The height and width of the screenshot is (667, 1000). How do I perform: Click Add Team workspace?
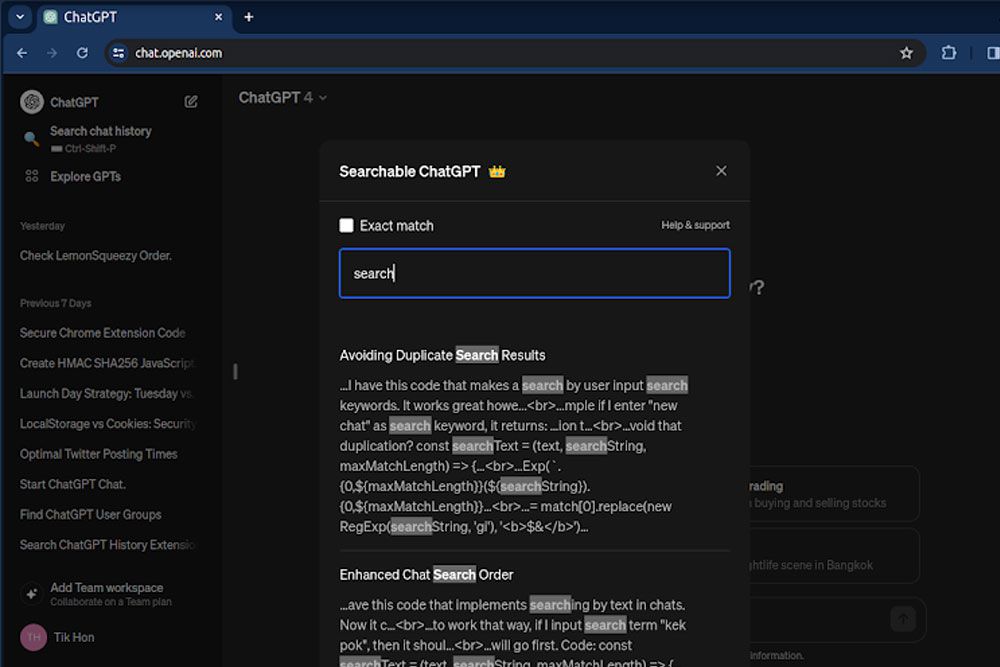pyautogui.click(x=106, y=588)
